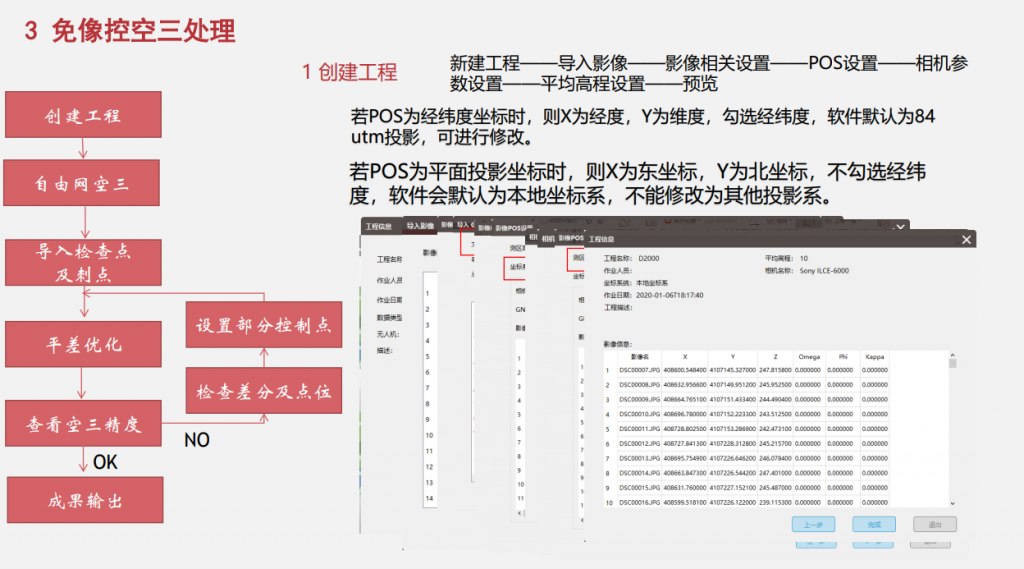Select row DSC00009.JPG in image table
Viewport: 1024px width, 569px height.
[x=746, y=399]
